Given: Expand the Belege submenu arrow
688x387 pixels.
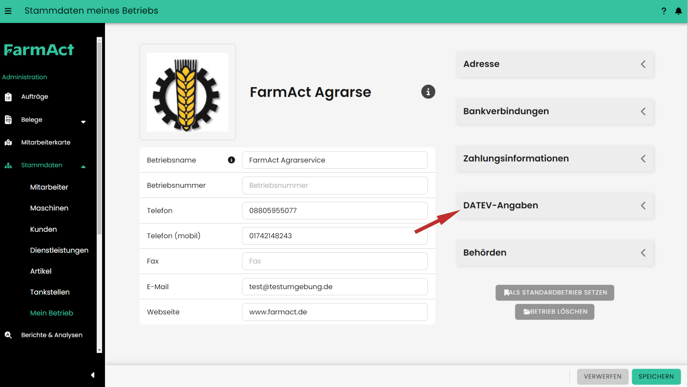Looking at the screenshot, I should [x=83, y=122].
